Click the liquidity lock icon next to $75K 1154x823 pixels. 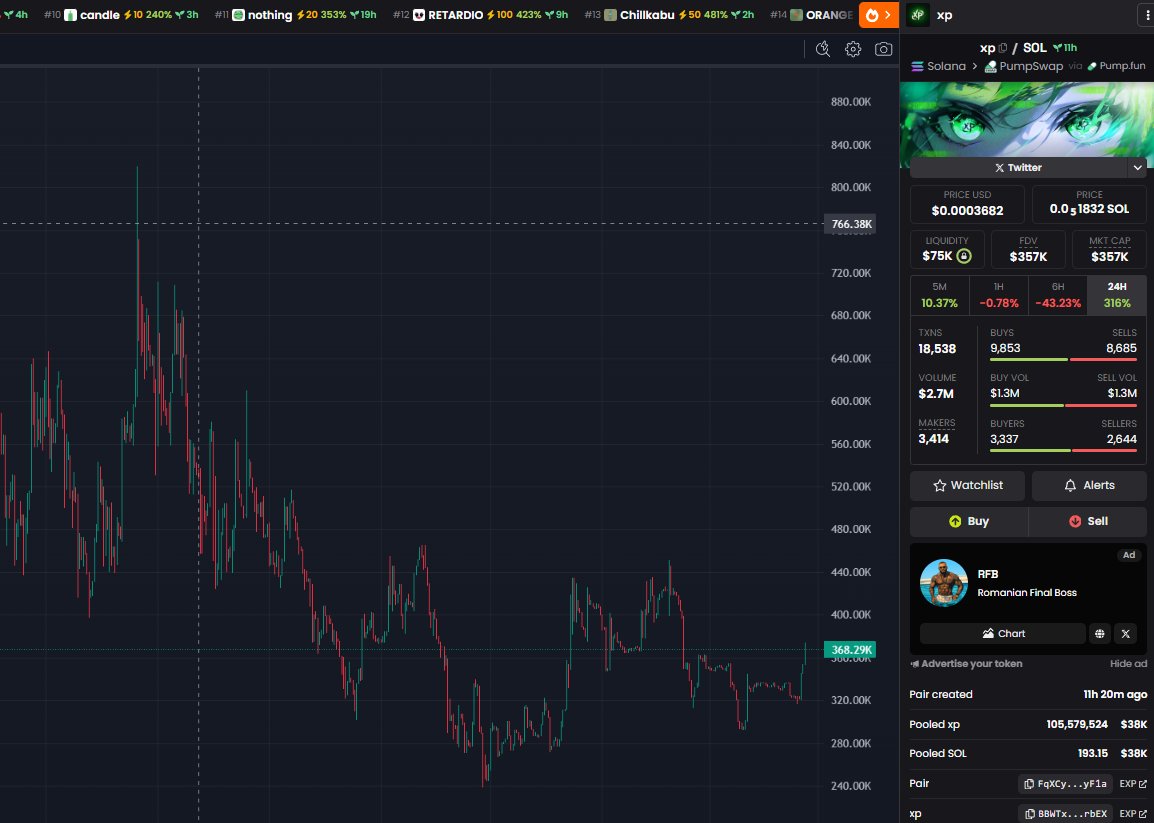coord(964,256)
